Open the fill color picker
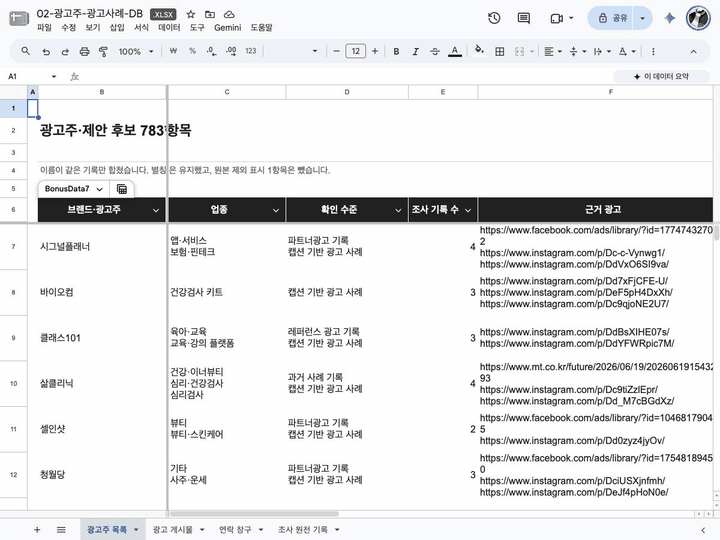This screenshot has height=540, width=720. pyautogui.click(x=479, y=51)
